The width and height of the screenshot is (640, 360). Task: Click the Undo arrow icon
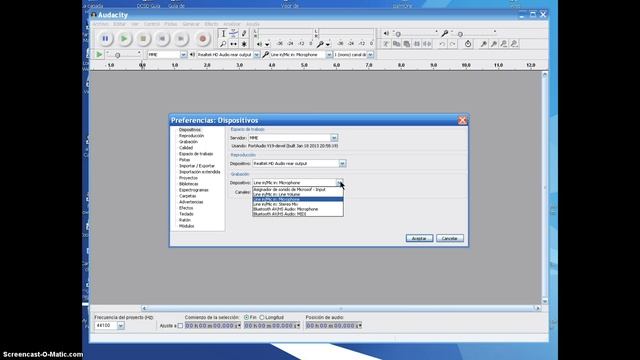pyautogui.click(x=442, y=44)
